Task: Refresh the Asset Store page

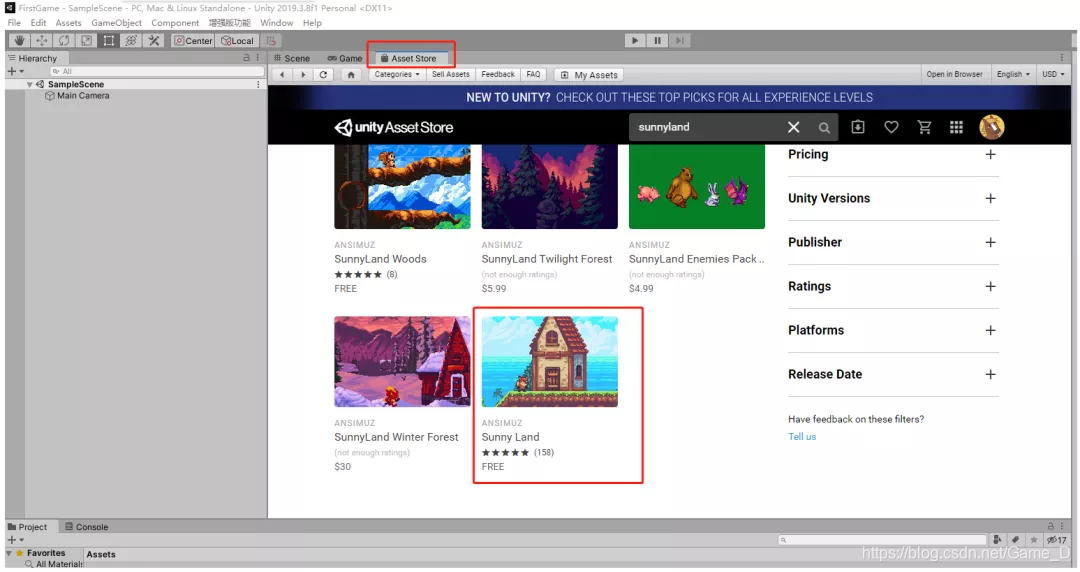Action: pos(323,74)
